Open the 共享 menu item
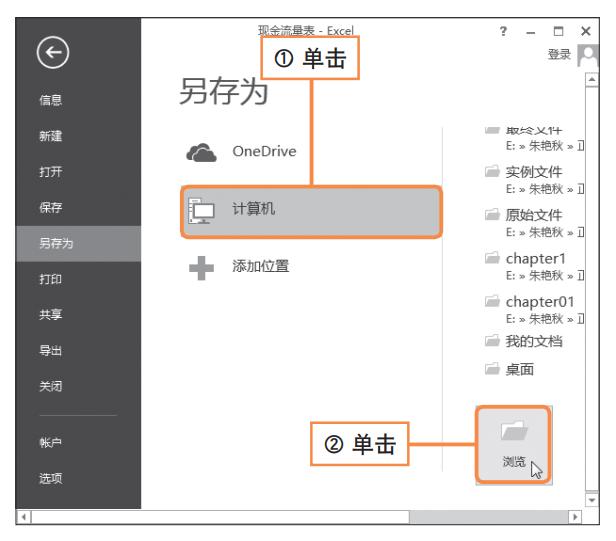Viewport: 616px width, 541px height. point(51,314)
